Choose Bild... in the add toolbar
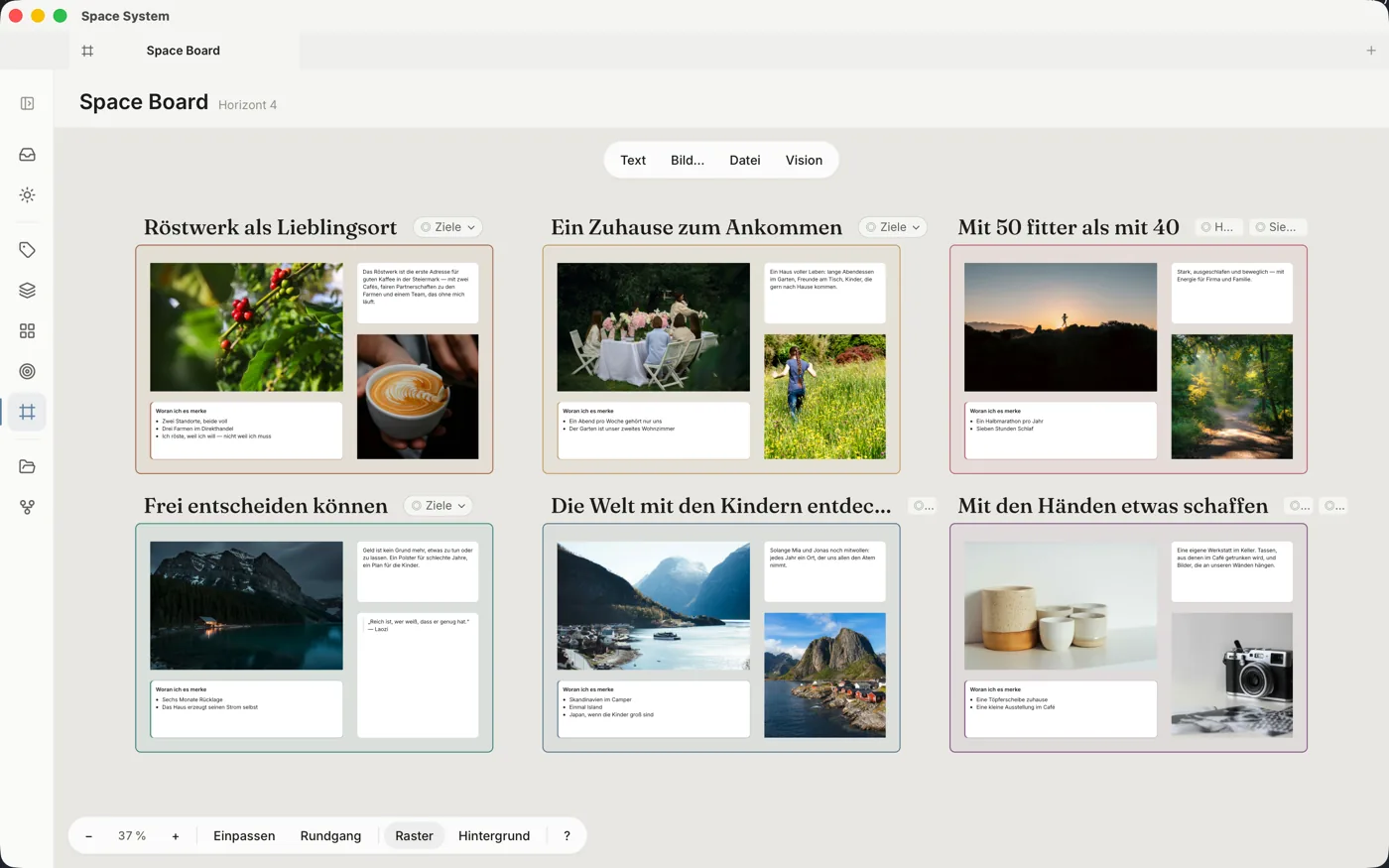This screenshot has height=868, width=1389. (688, 160)
